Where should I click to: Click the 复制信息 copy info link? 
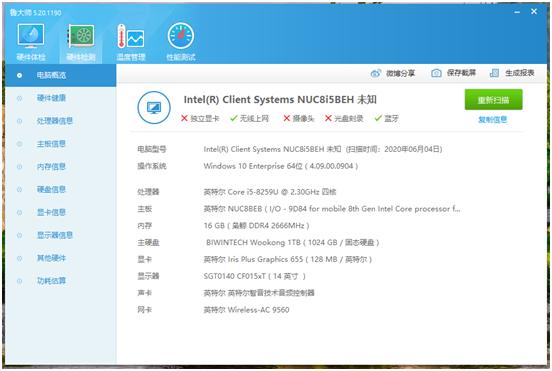click(493, 120)
